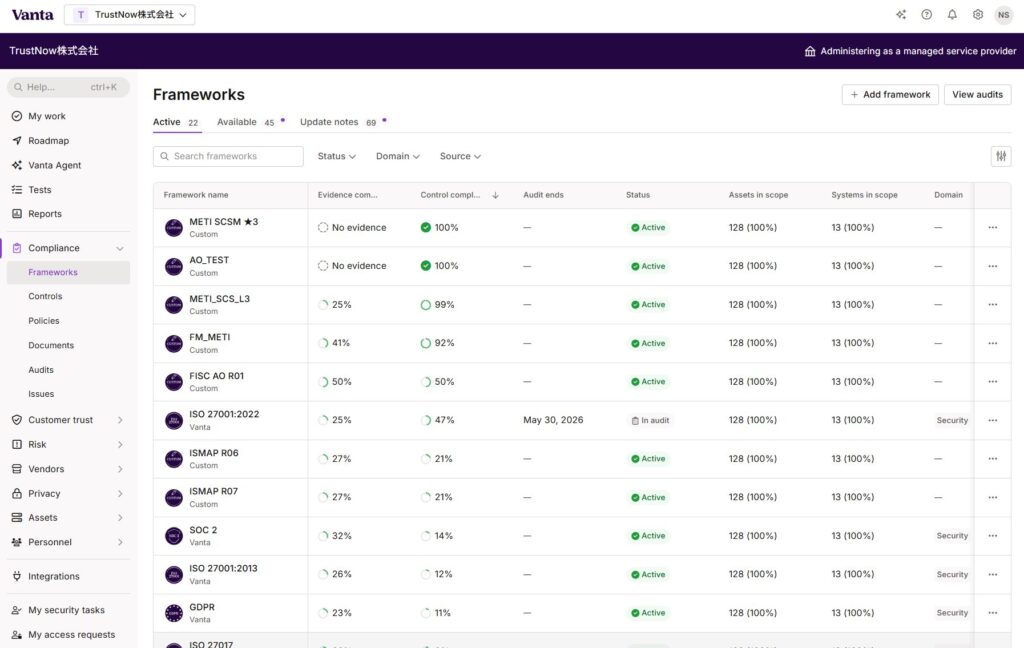Image resolution: width=1024 pixels, height=648 pixels.
Task: Click the Add framework button
Action: 890,95
